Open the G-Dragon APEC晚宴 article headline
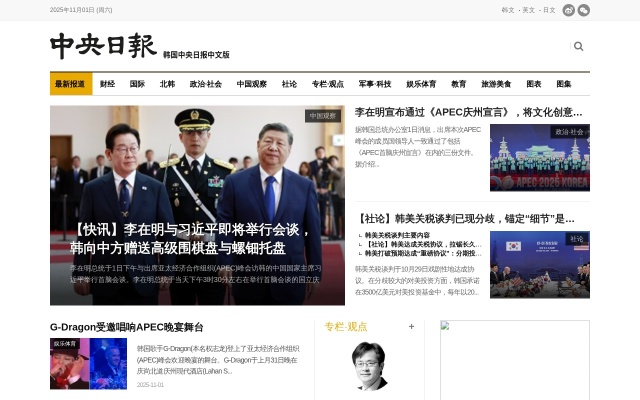This screenshot has height=400, width=640. [x=127, y=327]
